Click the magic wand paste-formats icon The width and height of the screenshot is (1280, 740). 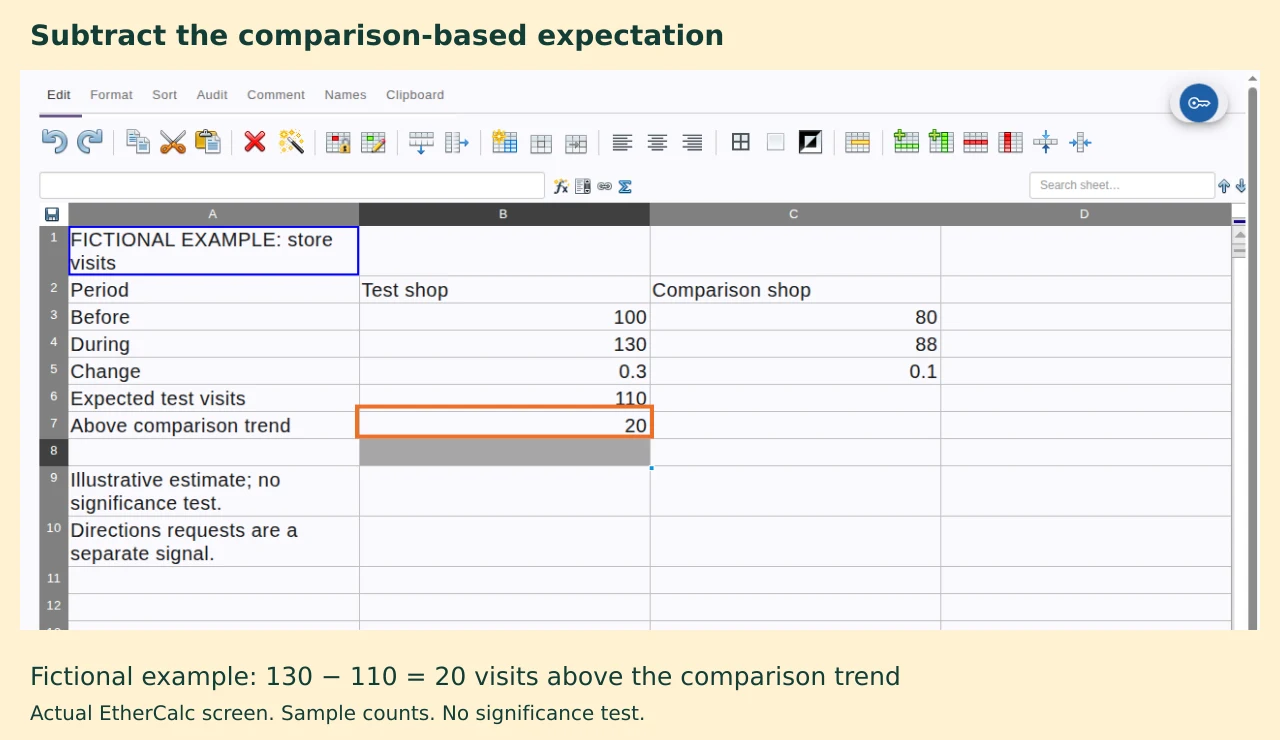point(291,142)
